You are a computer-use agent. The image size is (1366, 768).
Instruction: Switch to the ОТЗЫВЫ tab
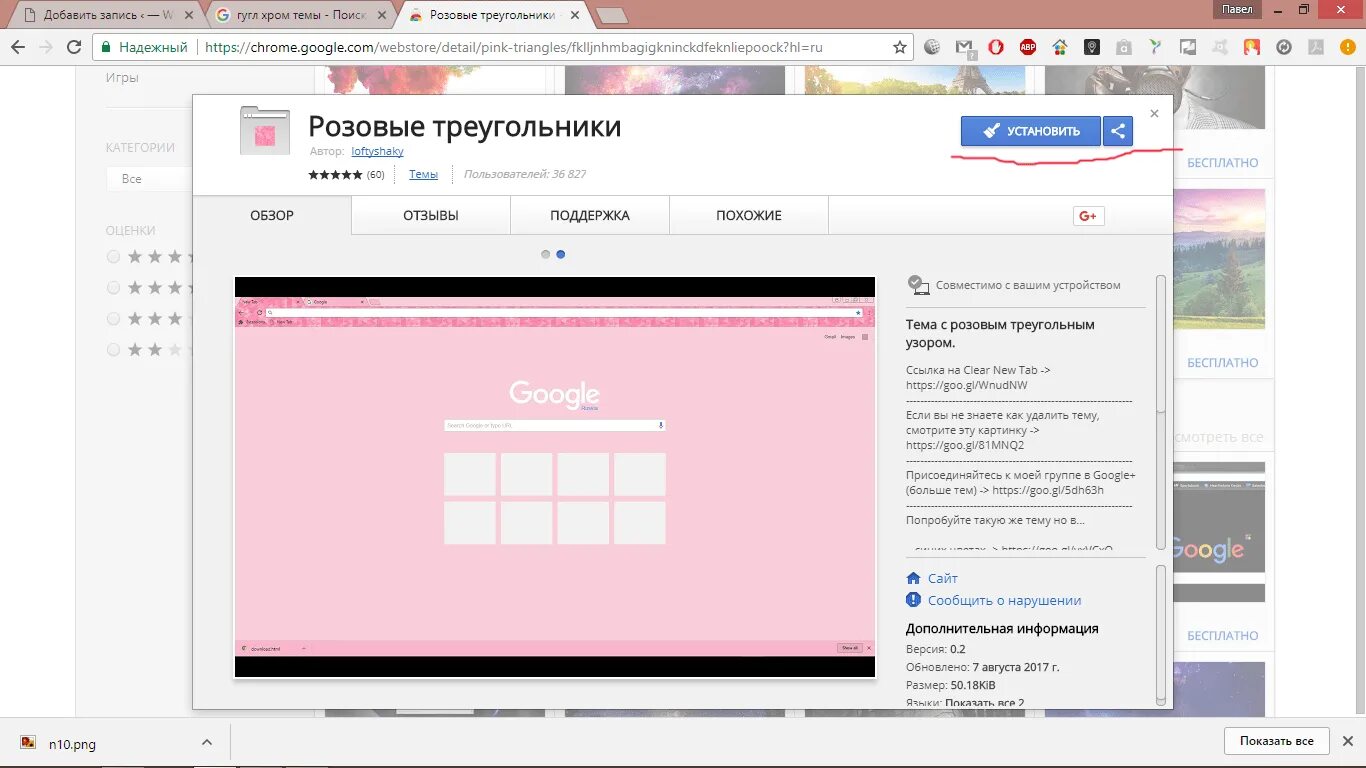point(431,216)
